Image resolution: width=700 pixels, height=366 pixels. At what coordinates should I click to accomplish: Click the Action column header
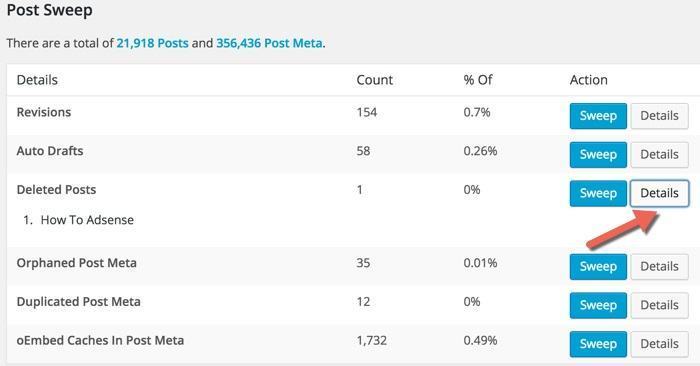click(588, 80)
